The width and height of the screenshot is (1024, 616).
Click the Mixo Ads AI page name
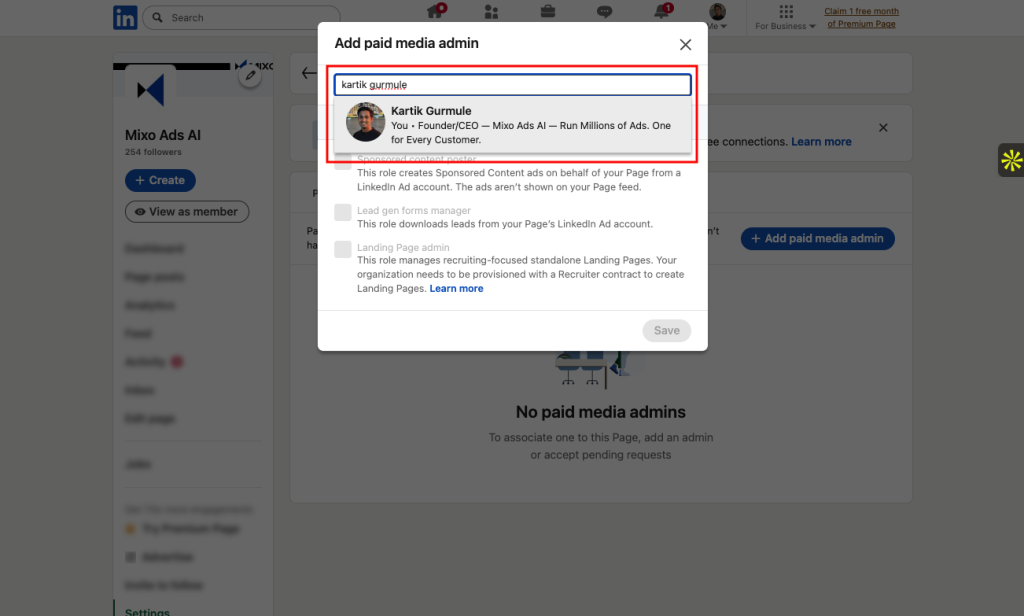click(163, 135)
